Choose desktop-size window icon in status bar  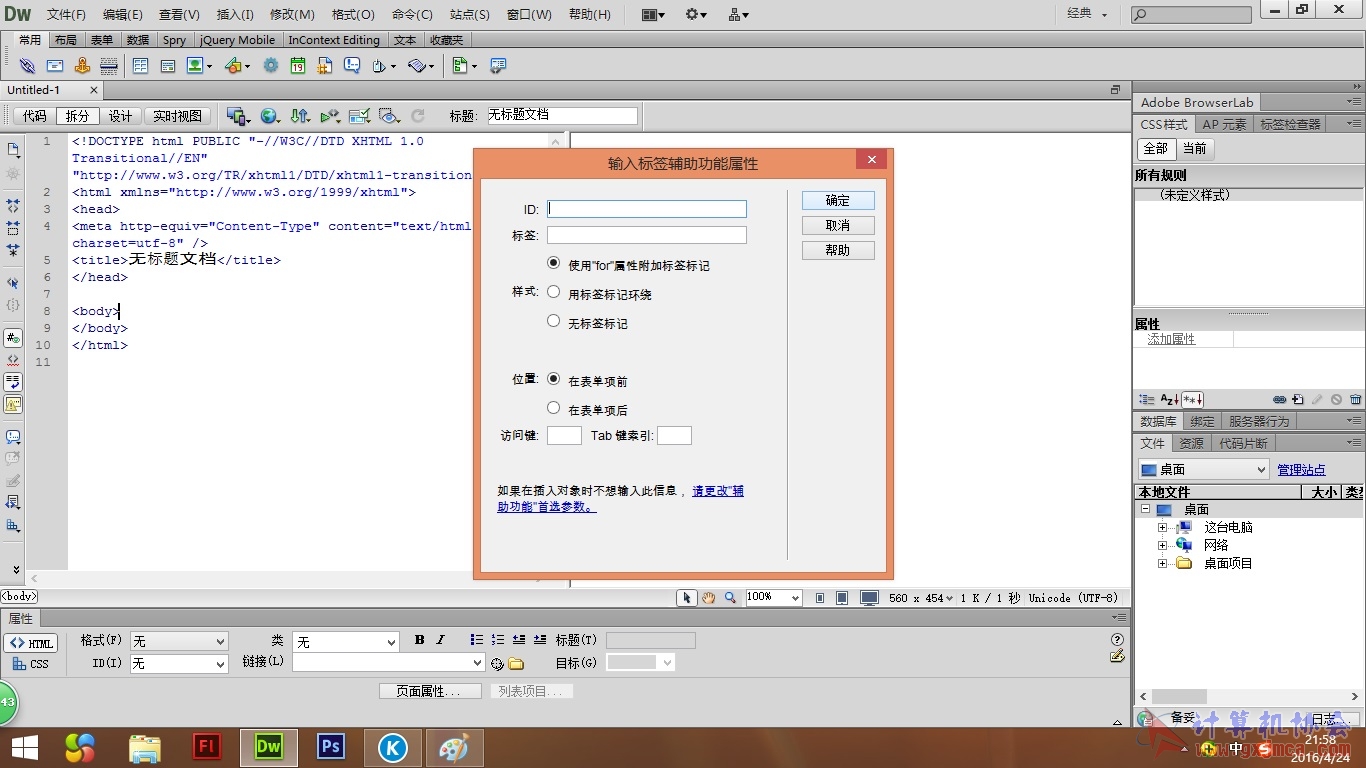pos(869,598)
